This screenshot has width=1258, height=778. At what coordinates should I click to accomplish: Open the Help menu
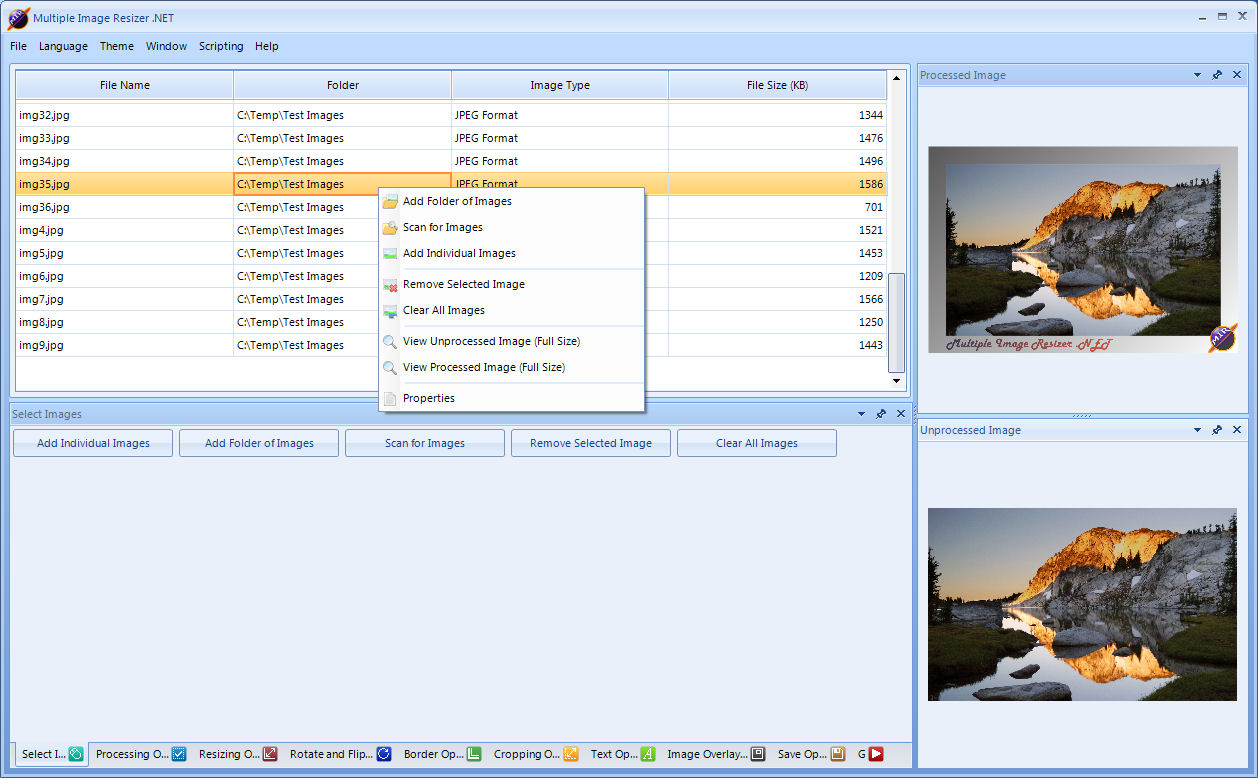pyautogui.click(x=267, y=46)
